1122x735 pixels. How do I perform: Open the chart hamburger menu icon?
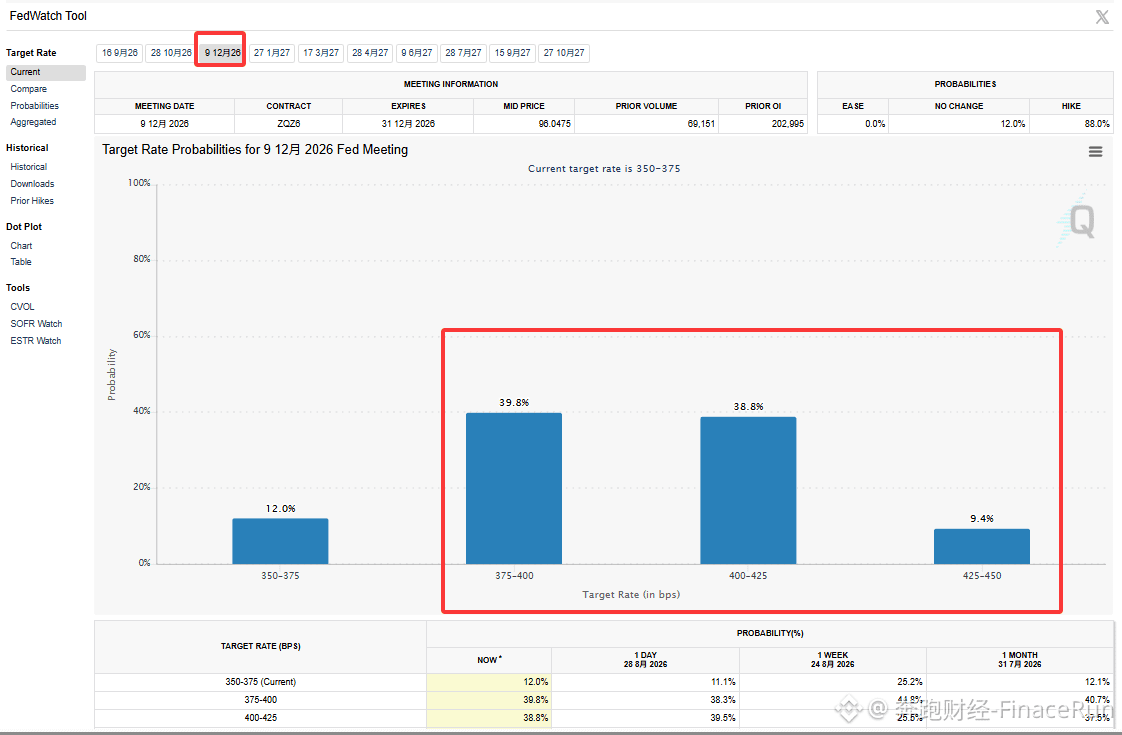[x=1095, y=152]
